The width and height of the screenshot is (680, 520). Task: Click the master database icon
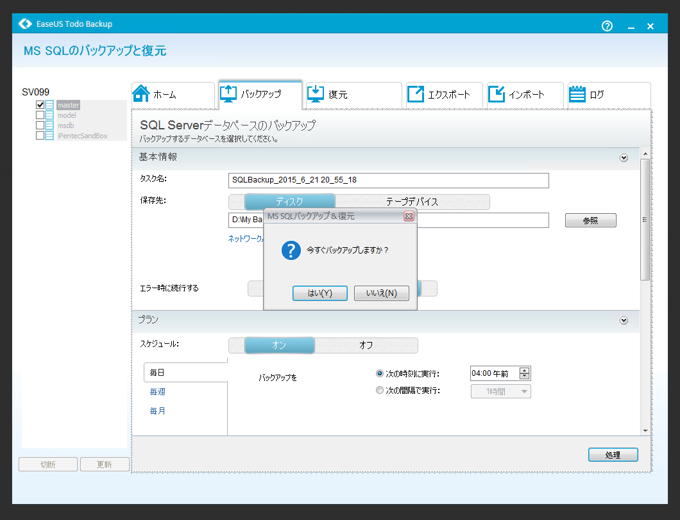point(49,105)
